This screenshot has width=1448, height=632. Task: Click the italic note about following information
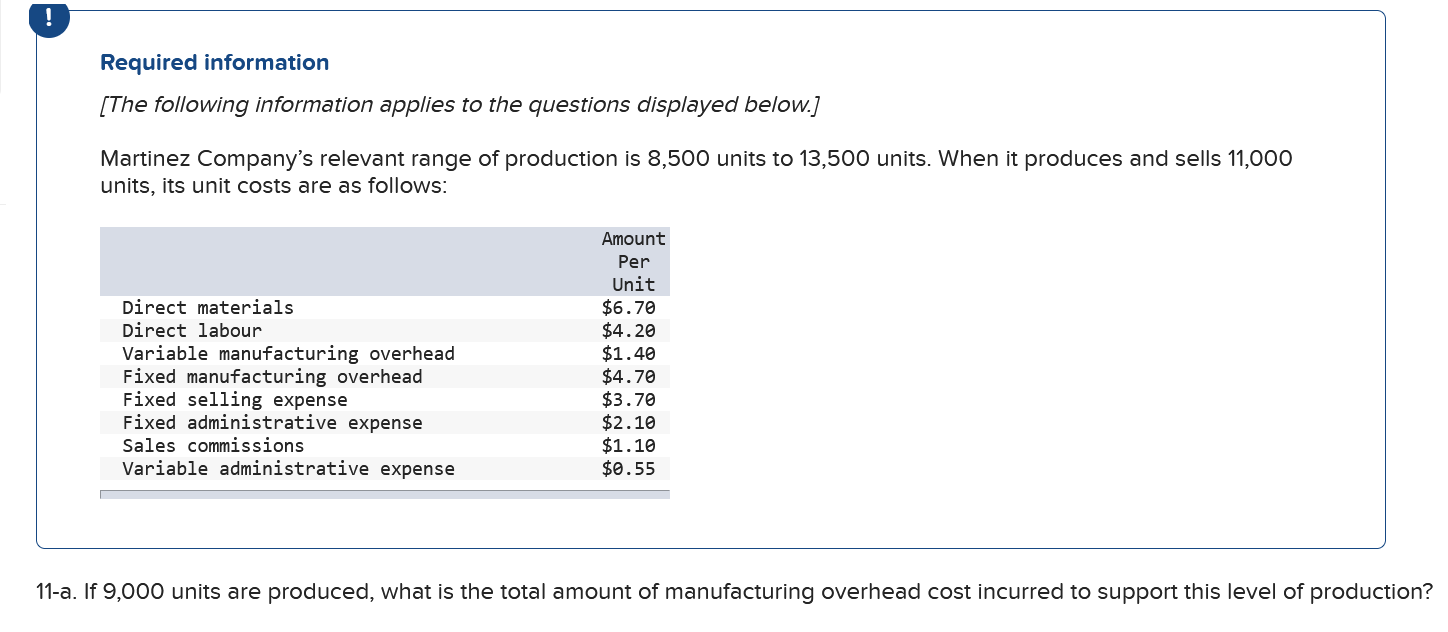tap(459, 105)
